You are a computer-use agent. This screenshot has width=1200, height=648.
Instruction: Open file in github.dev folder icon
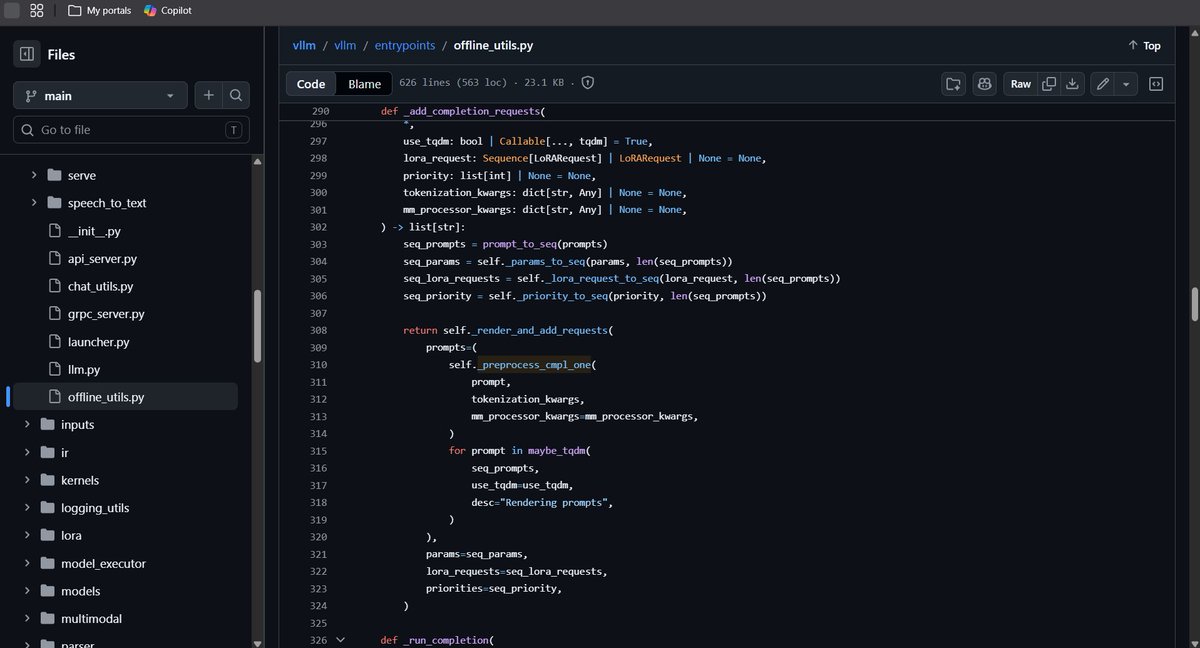tap(953, 84)
